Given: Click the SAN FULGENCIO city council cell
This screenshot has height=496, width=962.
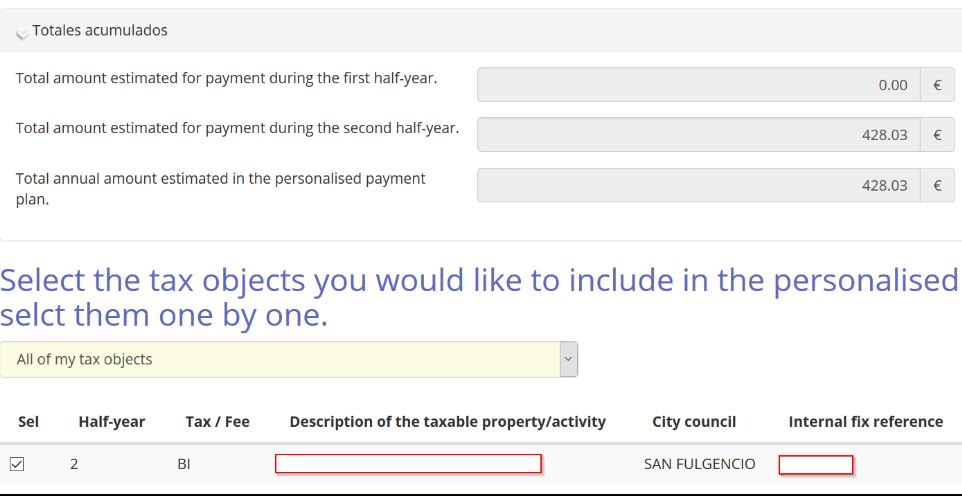Looking at the screenshot, I should (699, 464).
